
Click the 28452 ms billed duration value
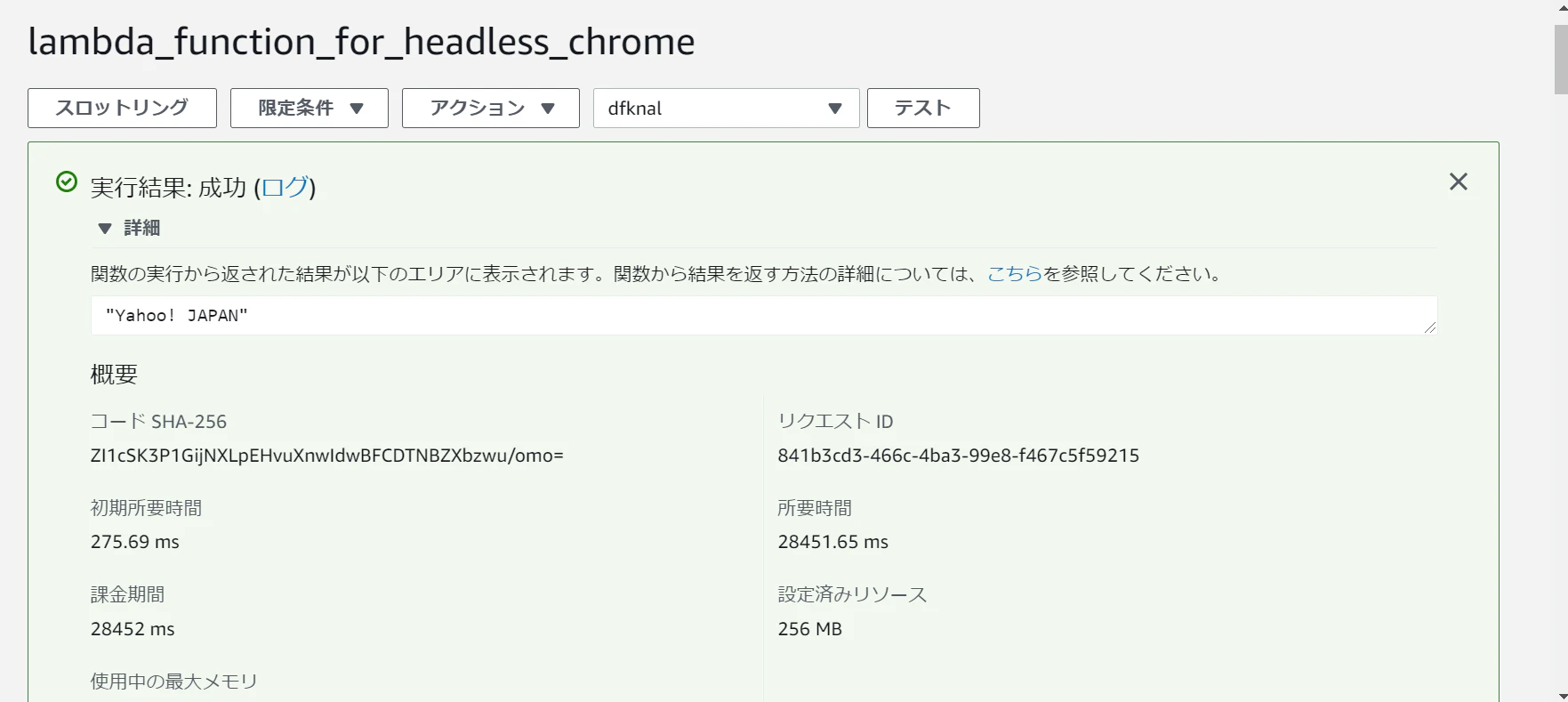pyautogui.click(x=133, y=629)
